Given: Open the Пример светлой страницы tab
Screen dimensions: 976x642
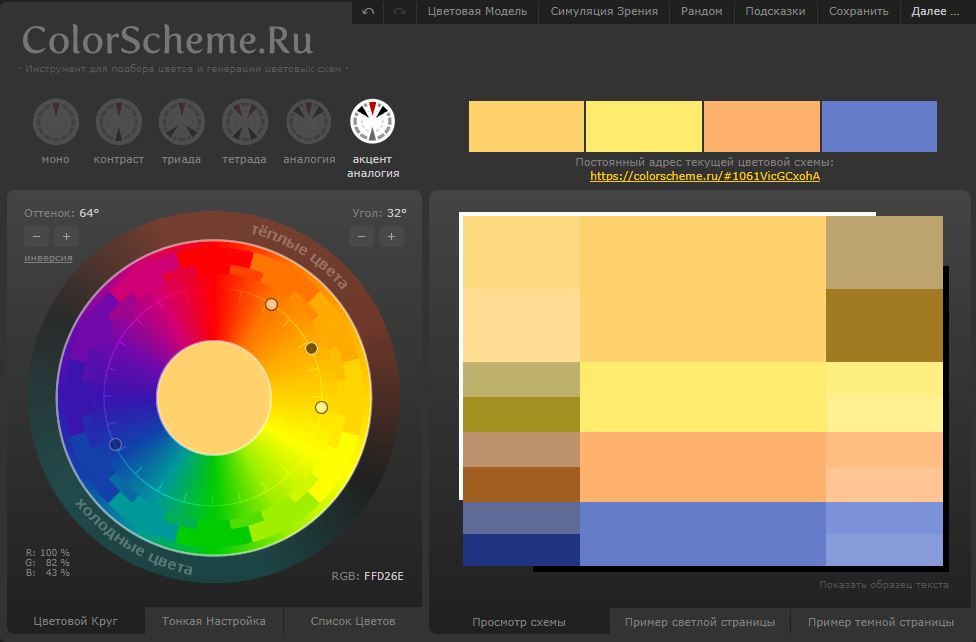Looking at the screenshot, I should [x=700, y=622].
